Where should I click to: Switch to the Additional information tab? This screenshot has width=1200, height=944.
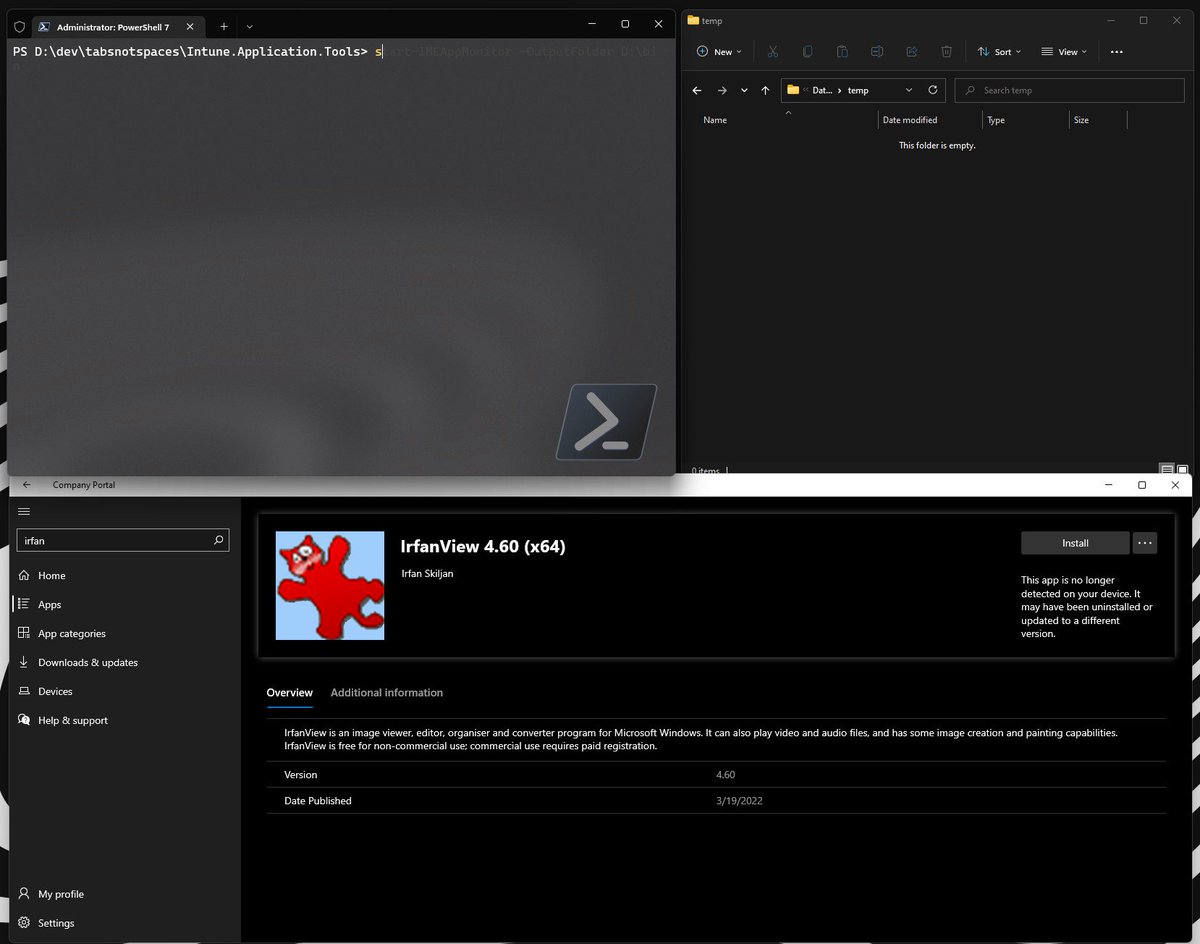(386, 693)
